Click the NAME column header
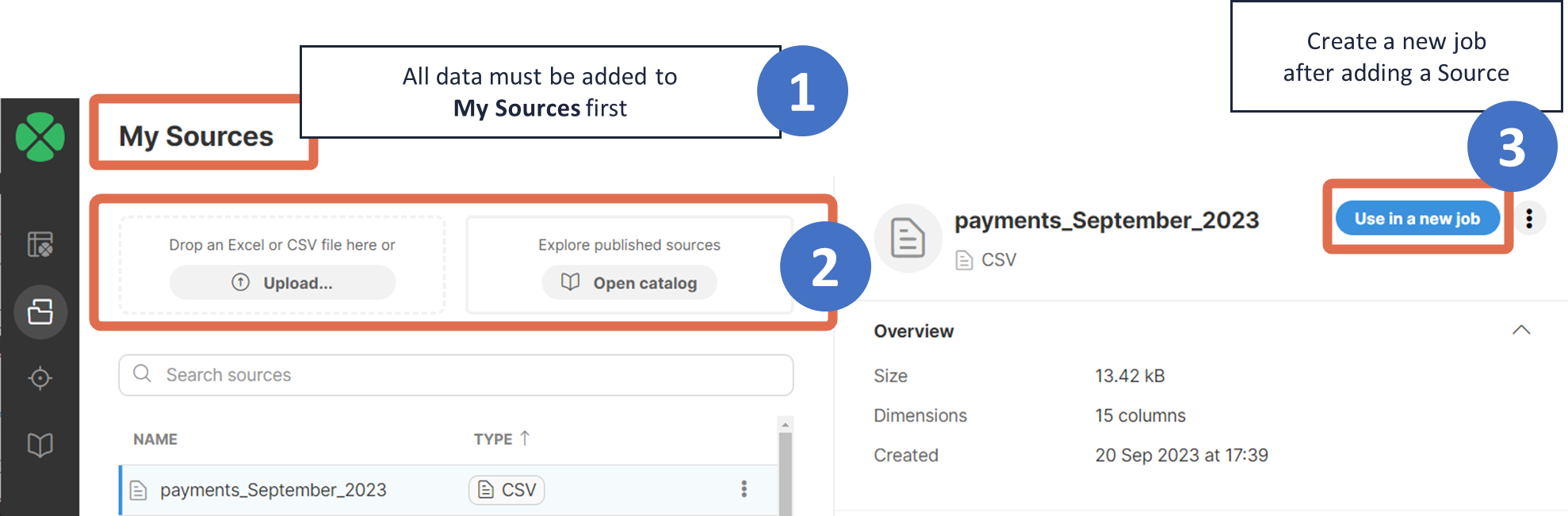The image size is (1568, 516). [x=155, y=438]
